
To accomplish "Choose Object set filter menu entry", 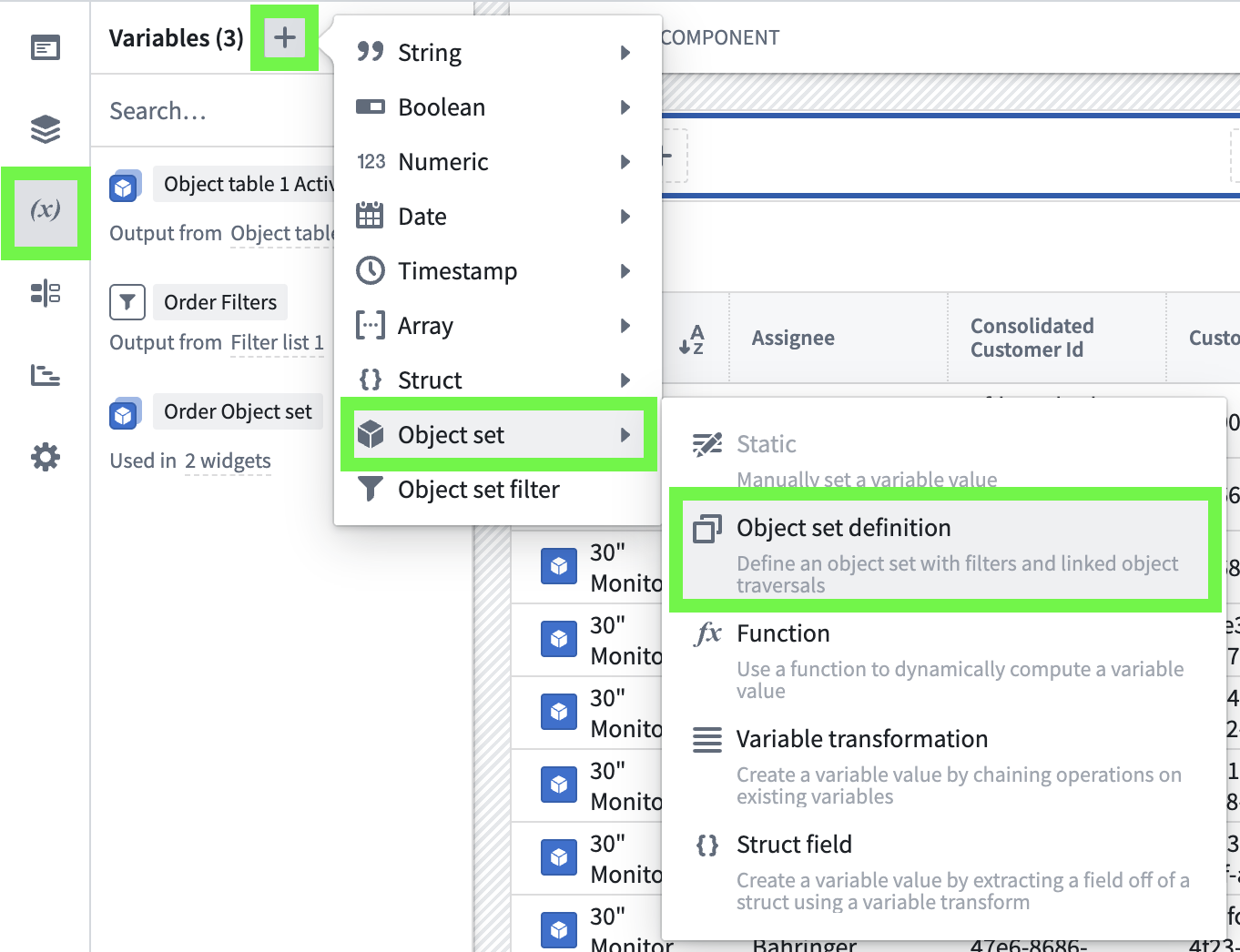I will (479, 490).
